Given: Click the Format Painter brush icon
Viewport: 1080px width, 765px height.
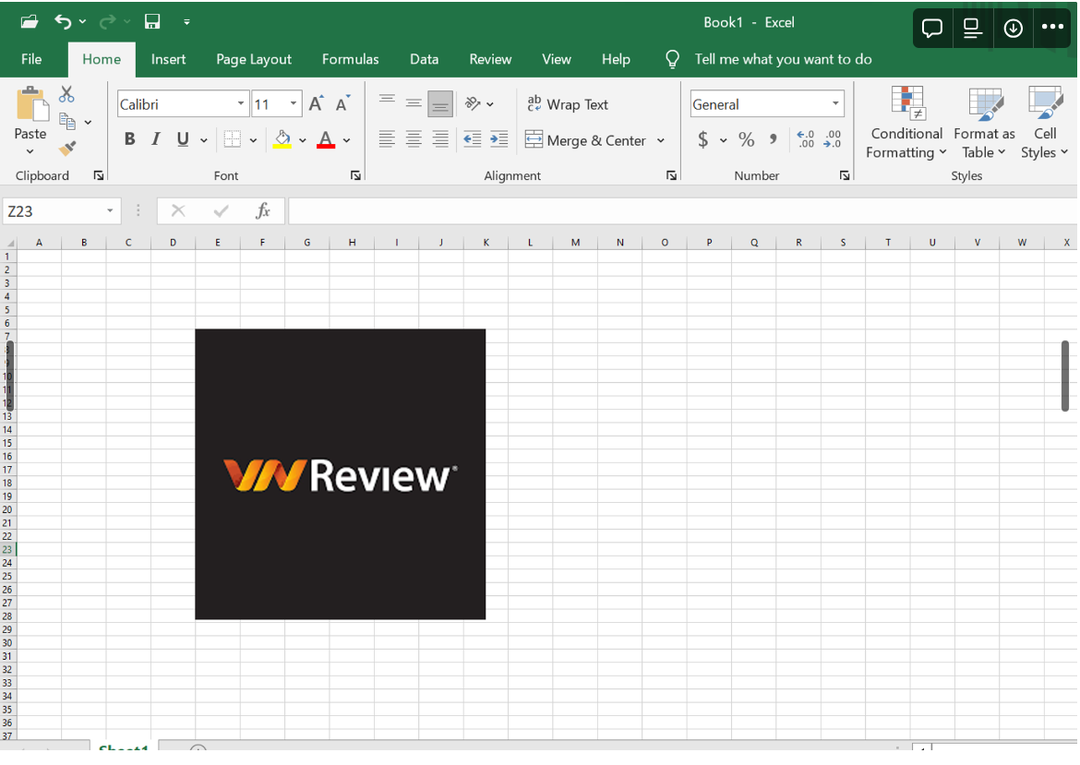Looking at the screenshot, I should click(x=67, y=148).
